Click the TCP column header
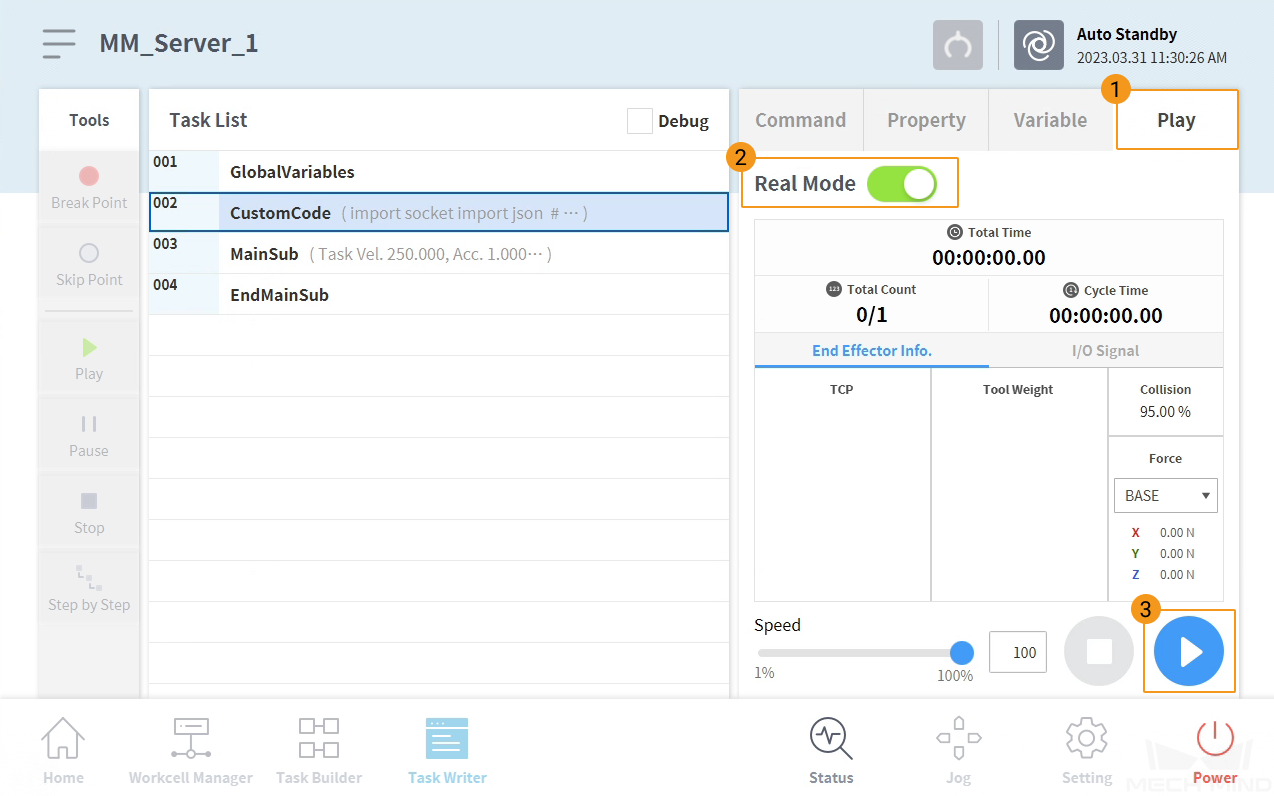 point(842,389)
